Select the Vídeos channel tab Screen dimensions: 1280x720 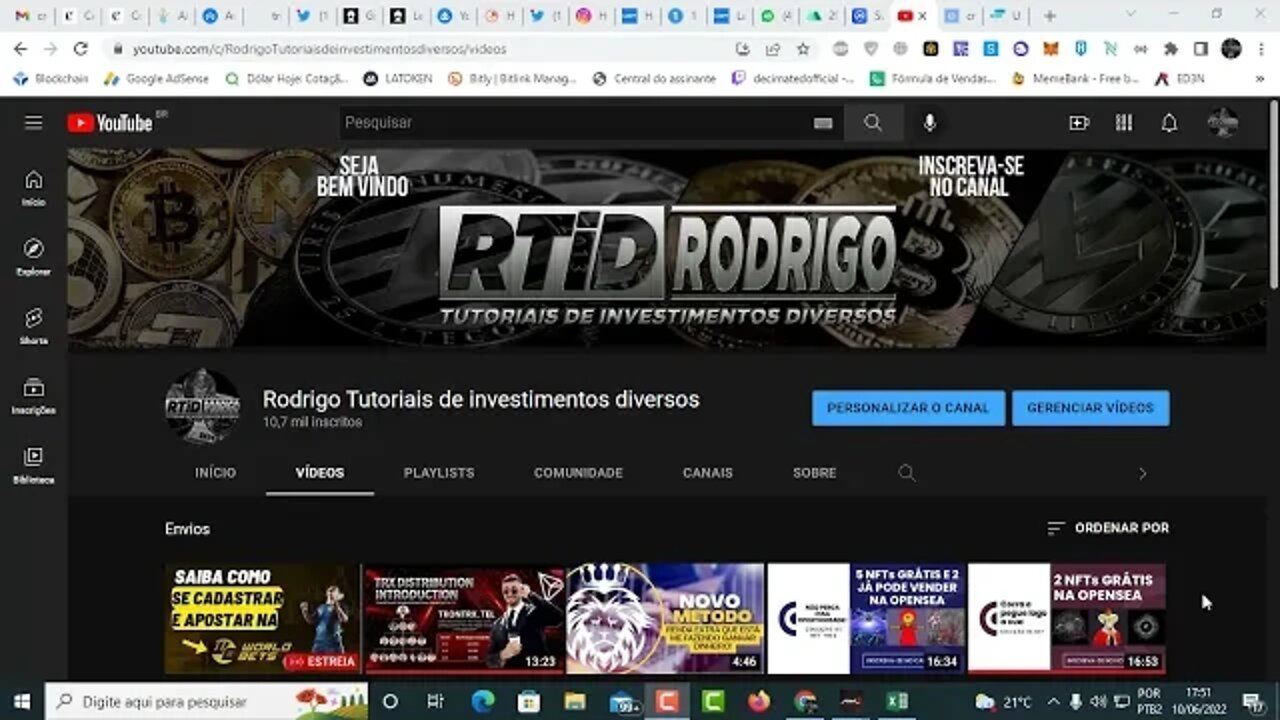[x=320, y=473]
